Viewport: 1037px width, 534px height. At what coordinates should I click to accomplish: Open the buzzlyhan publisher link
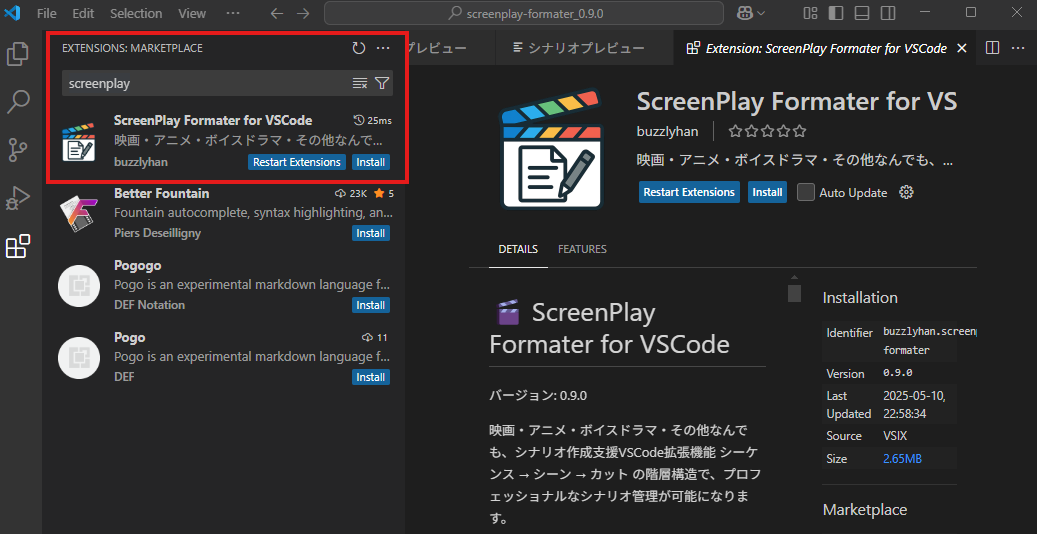(667, 131)
